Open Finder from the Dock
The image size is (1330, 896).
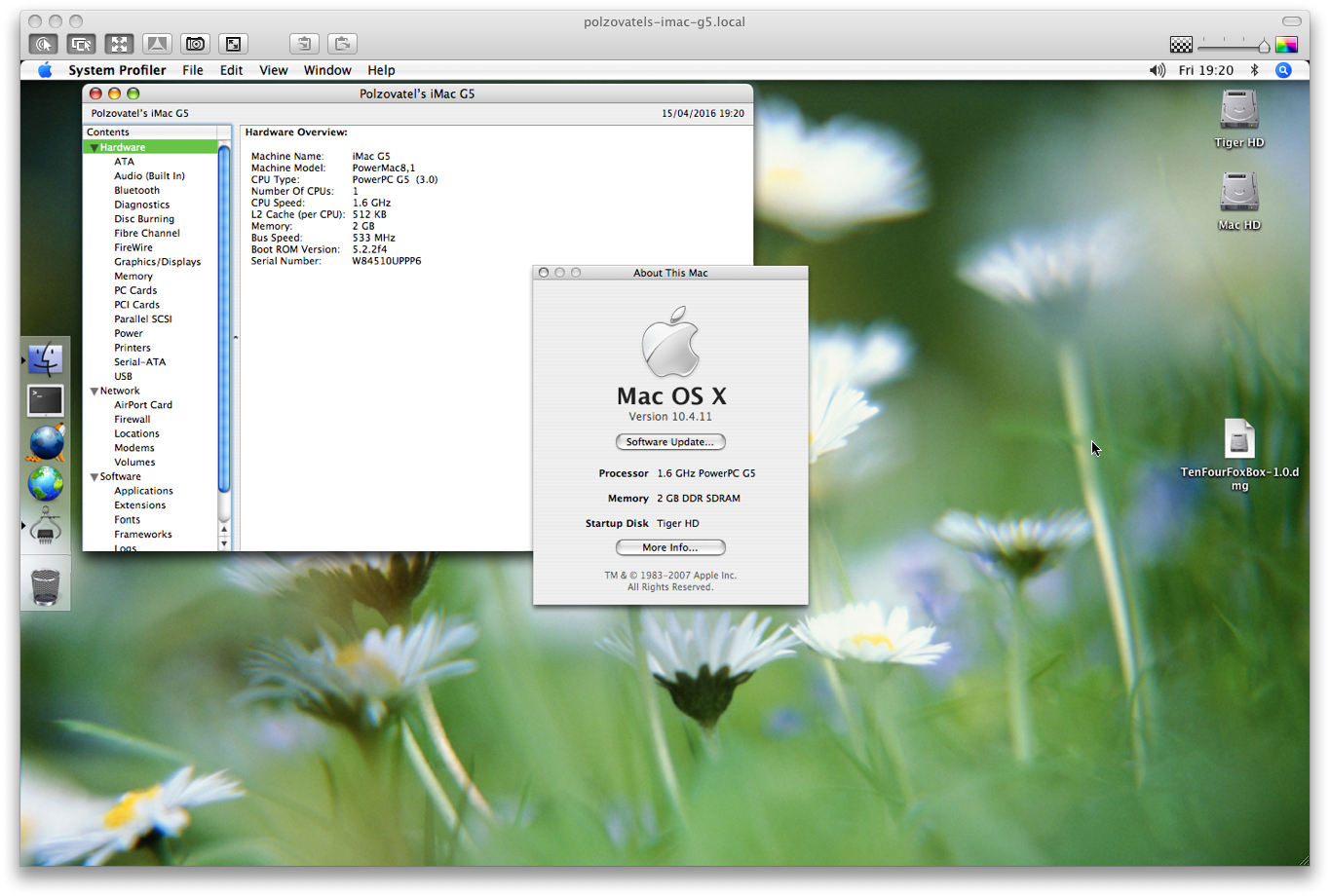[45, 359]
